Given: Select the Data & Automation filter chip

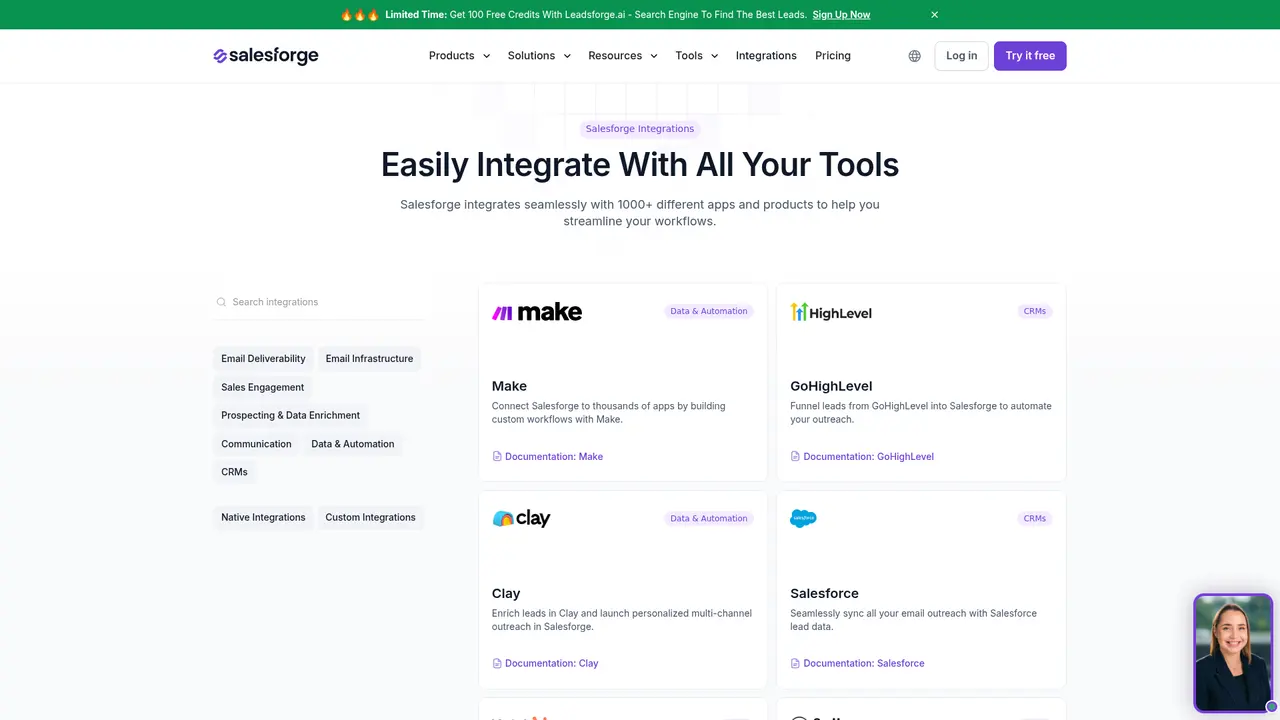Looking at the screenshot, I should tap(353, 444).
